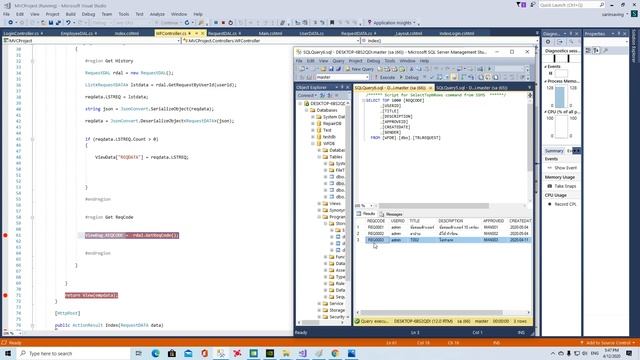Click the taskbar search box
The height and width of the screenshot is (360, 640).
[x=73, y=353]
